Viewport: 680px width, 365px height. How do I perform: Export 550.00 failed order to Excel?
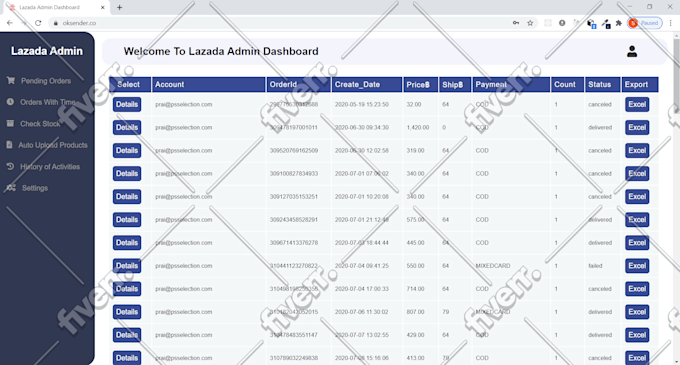click(x=637, y=266)
